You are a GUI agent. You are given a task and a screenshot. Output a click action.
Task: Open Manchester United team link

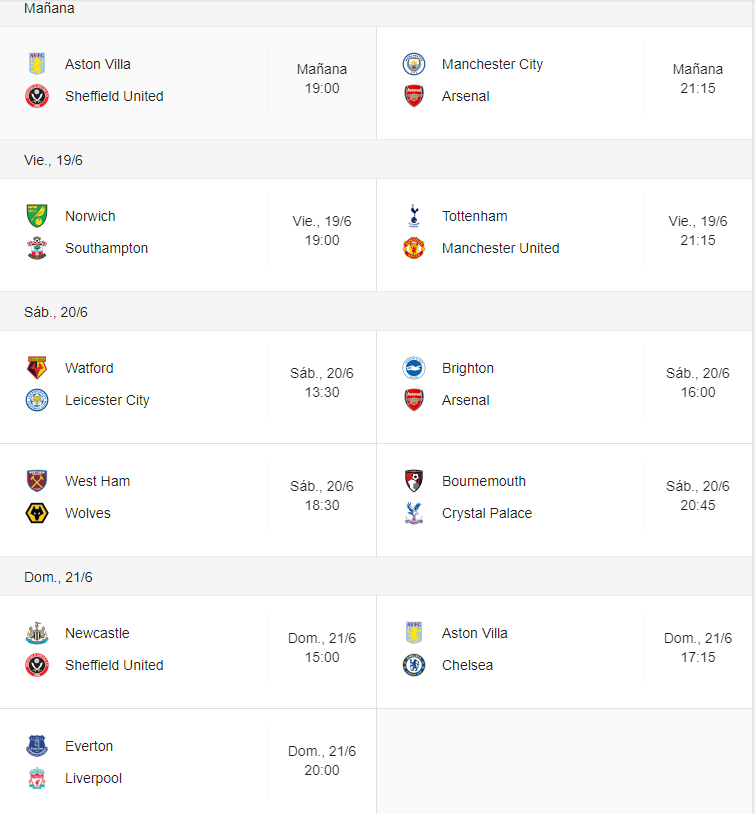pyautogui.click(x=501, y=248)
